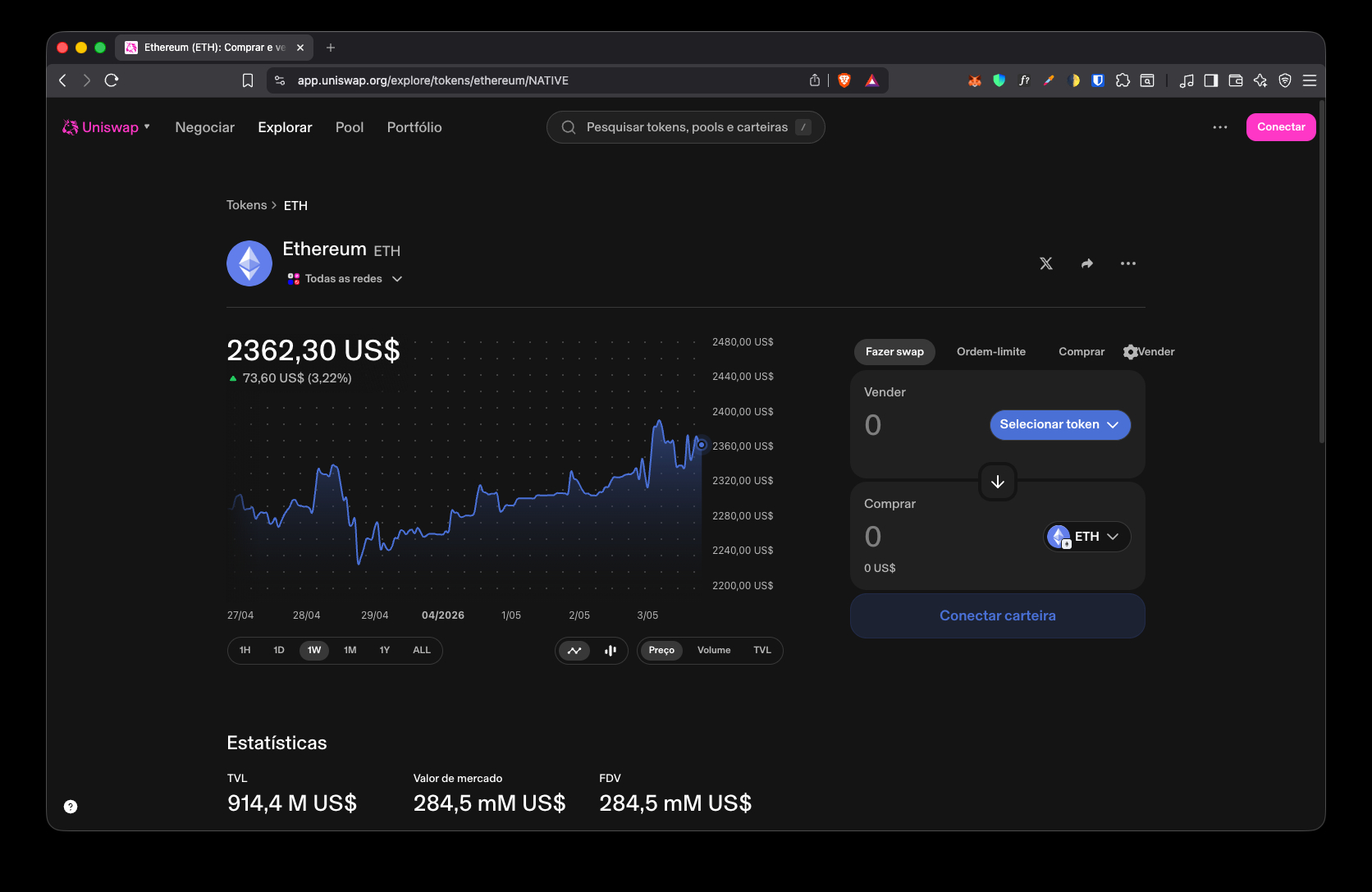This screenshot has width=1372, height=892.
Task: Open browser hamburger menu
Action: pos(1310,80)
